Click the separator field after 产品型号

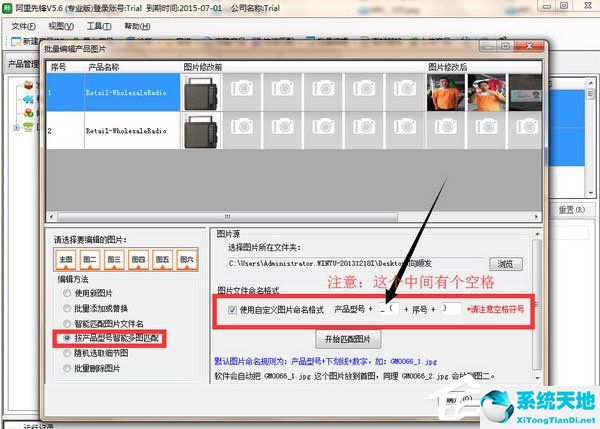click(388, 309)
